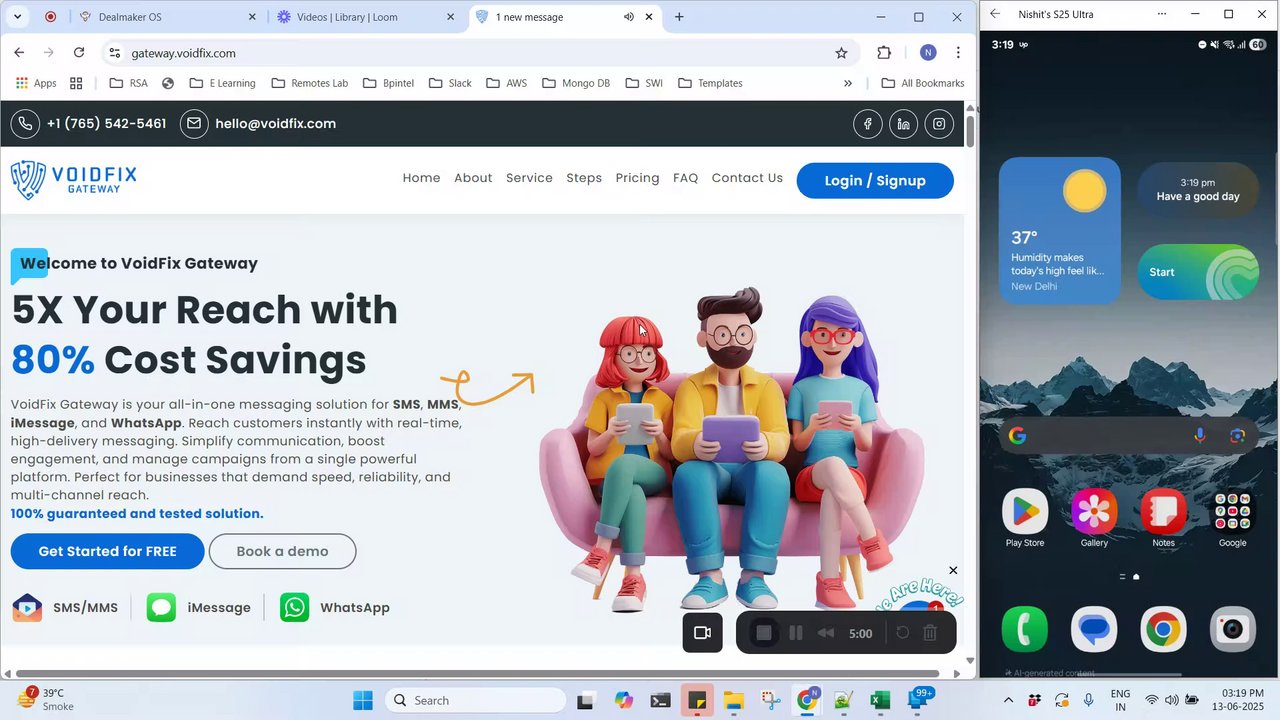Pause the Loom recording
This screenshot has width=1280, height=720.
click(x=796, y=633)
